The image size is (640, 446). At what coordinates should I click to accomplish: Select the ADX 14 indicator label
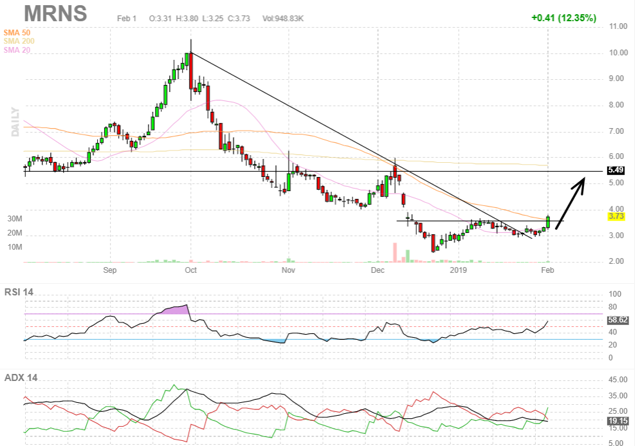(x=21, y=378)
